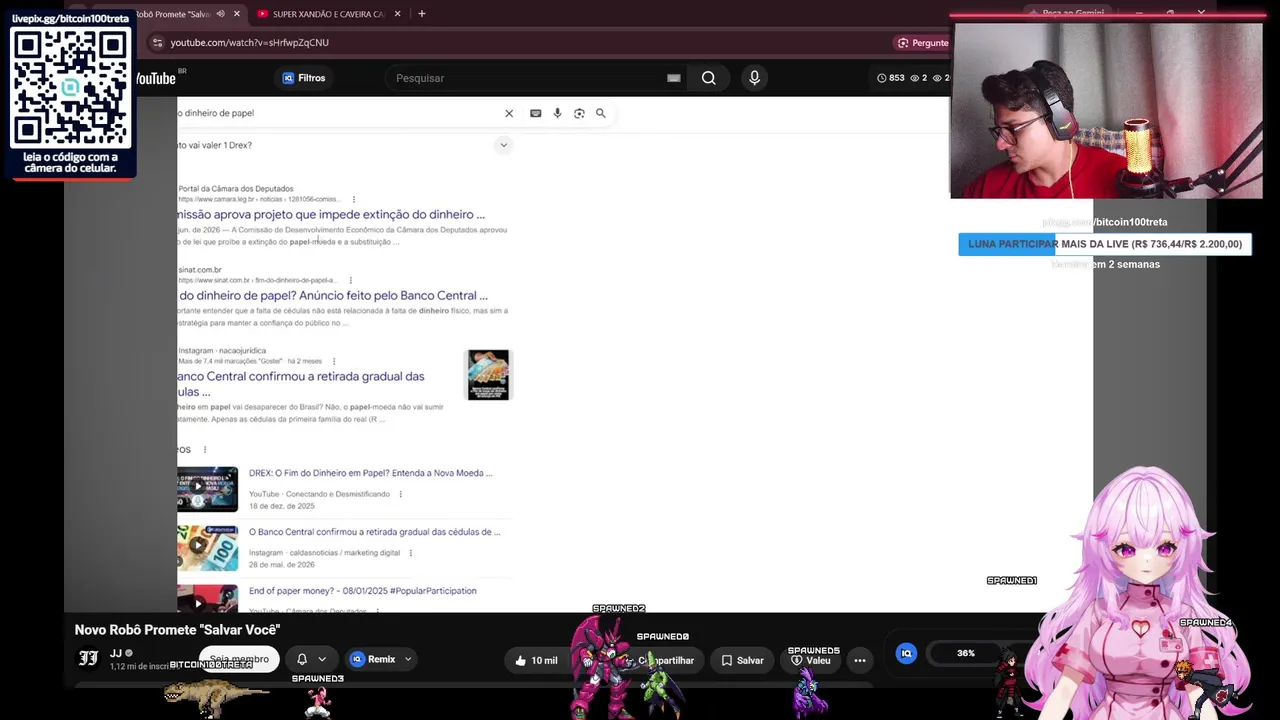Click the YouTube magnifier search button
This screenshot has width=1280, height=720.
(708, 78)
